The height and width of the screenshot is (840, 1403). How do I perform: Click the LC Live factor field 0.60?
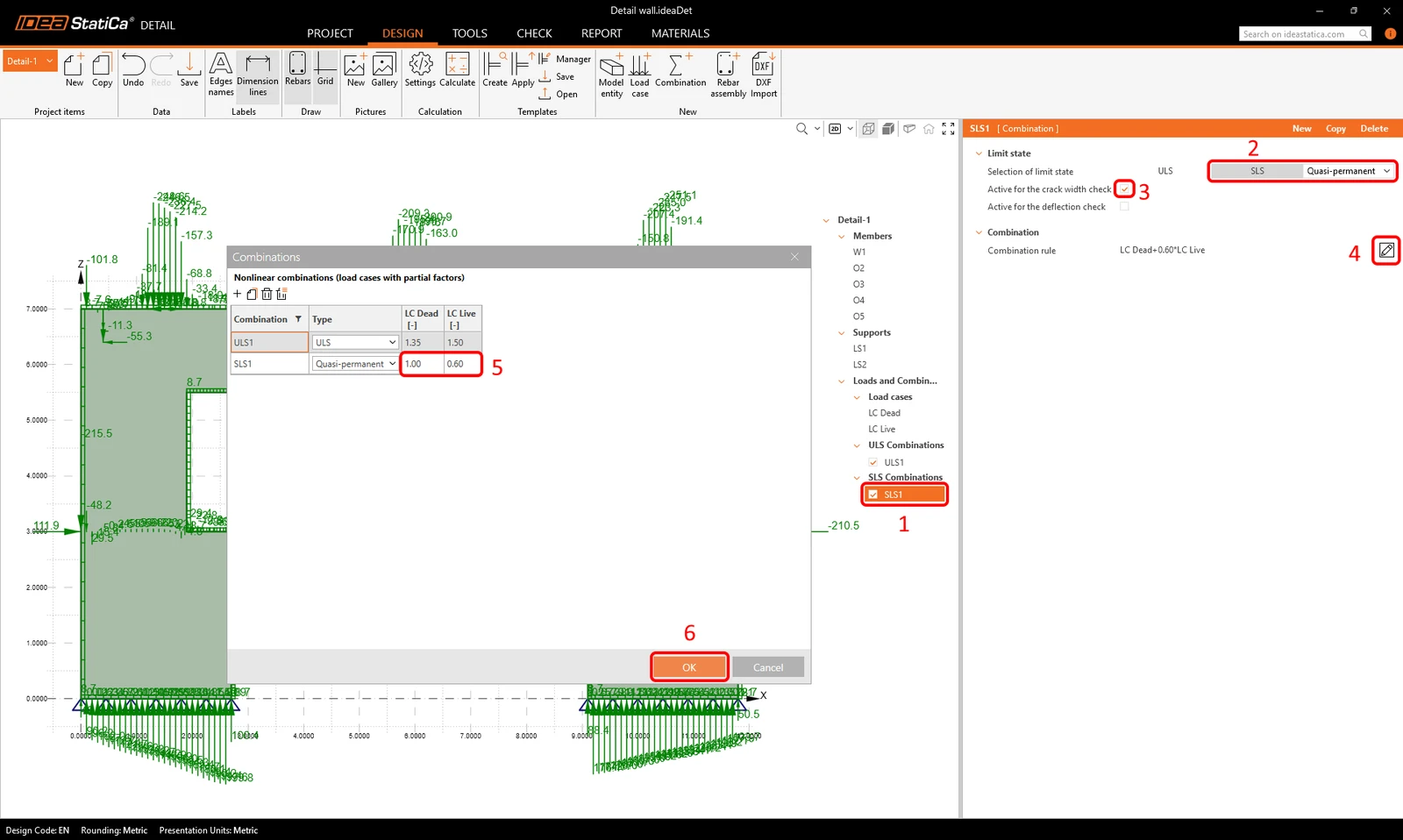click(x=462, y=364)
